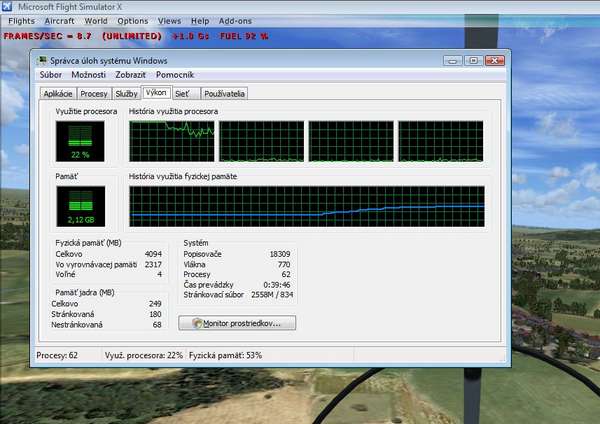Click the CPU usage gauge showing 22 %
This screenshot has height=424, width=600.
click(80, 141)
